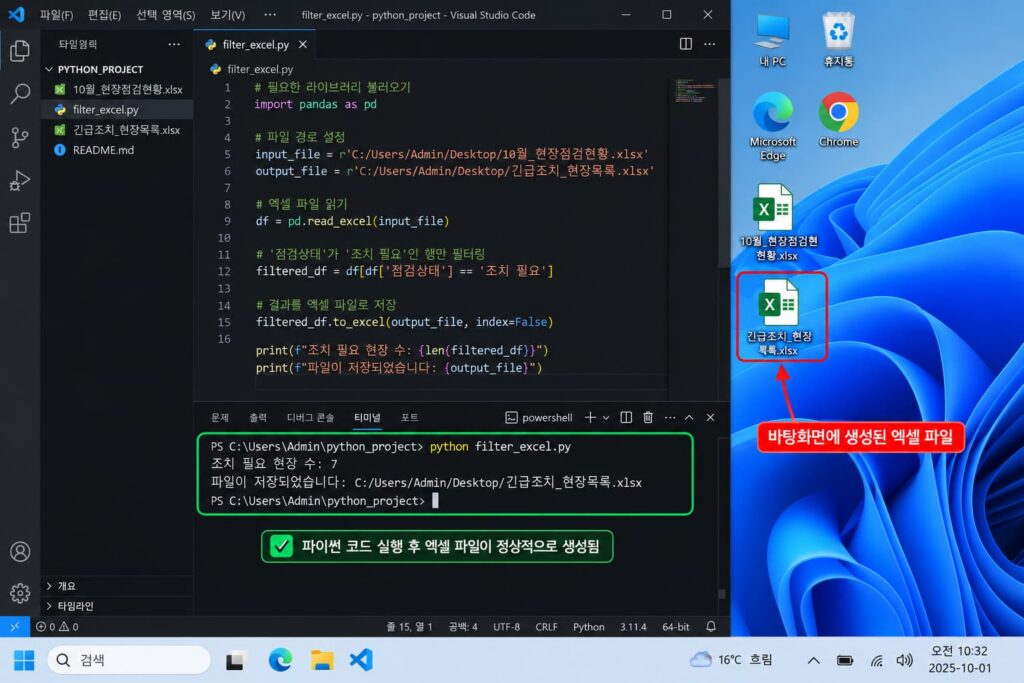Select the powershell terminal label
The width and height of the screenshot is (1024, 683).
point(539,417)
